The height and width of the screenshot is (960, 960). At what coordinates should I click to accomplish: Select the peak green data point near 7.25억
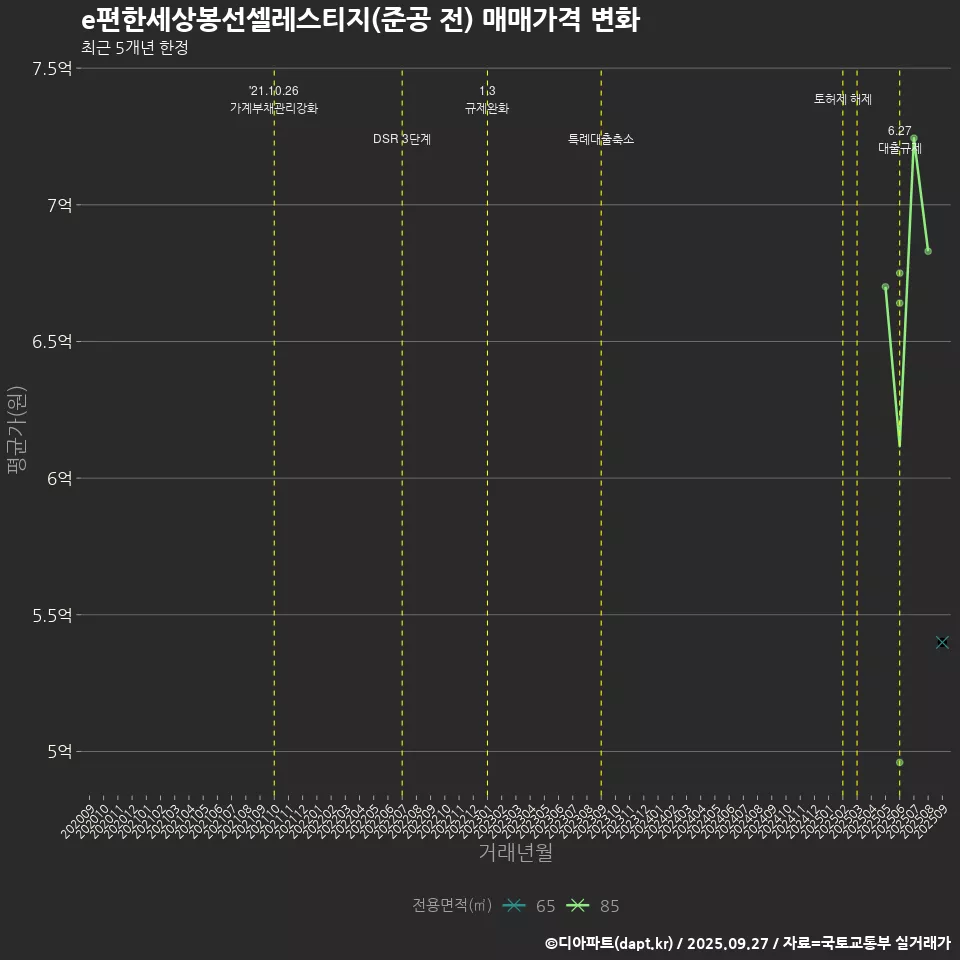(x=914, y=138)
